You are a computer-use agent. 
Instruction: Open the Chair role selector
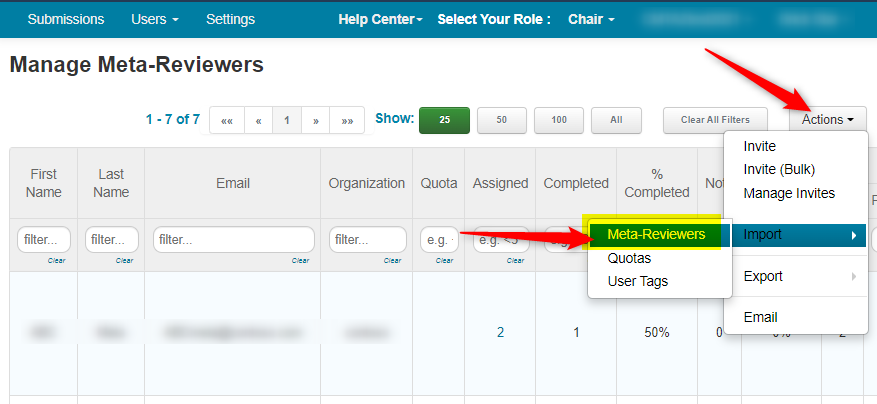598,19
